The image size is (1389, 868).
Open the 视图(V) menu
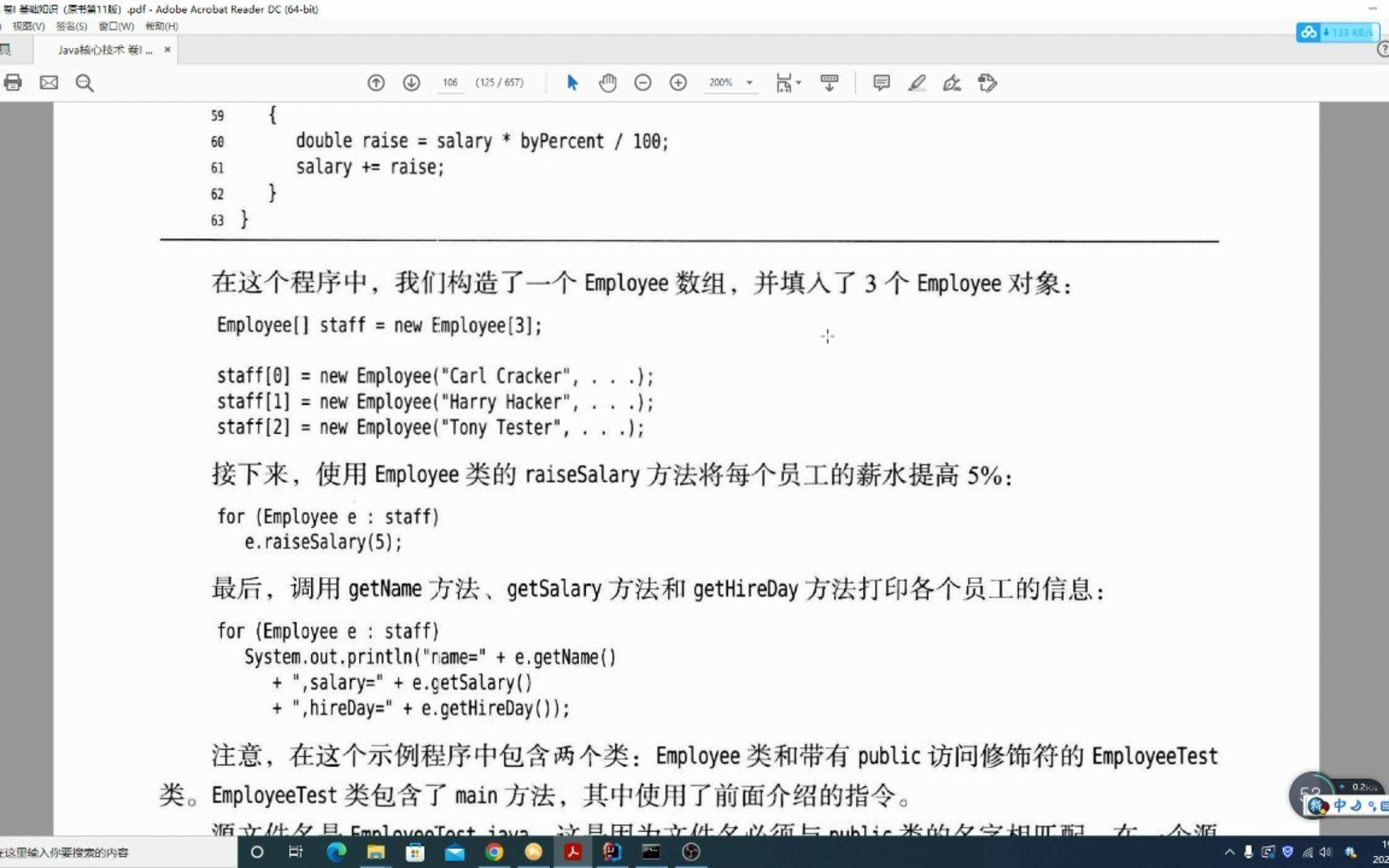click(29, 27)
